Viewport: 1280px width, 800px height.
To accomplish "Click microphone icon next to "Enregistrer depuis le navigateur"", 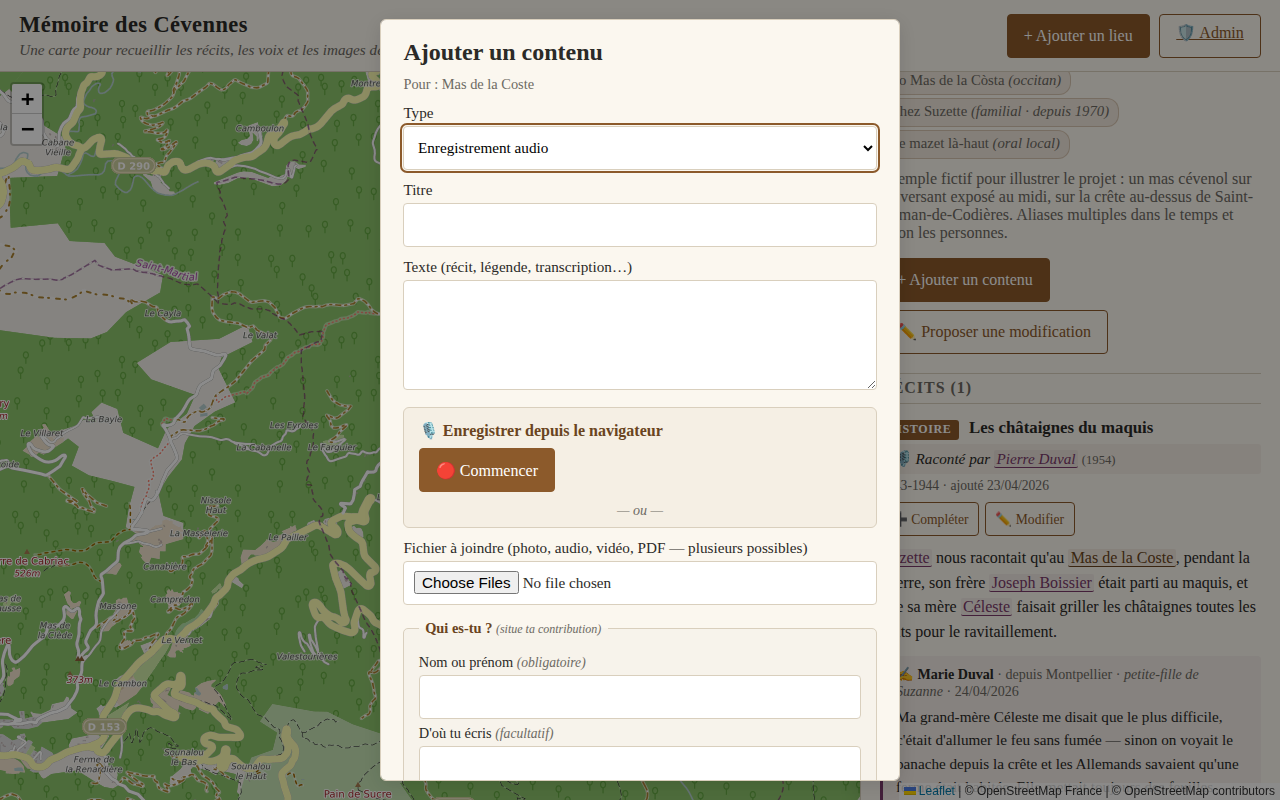I will click(x=428, y=430).
